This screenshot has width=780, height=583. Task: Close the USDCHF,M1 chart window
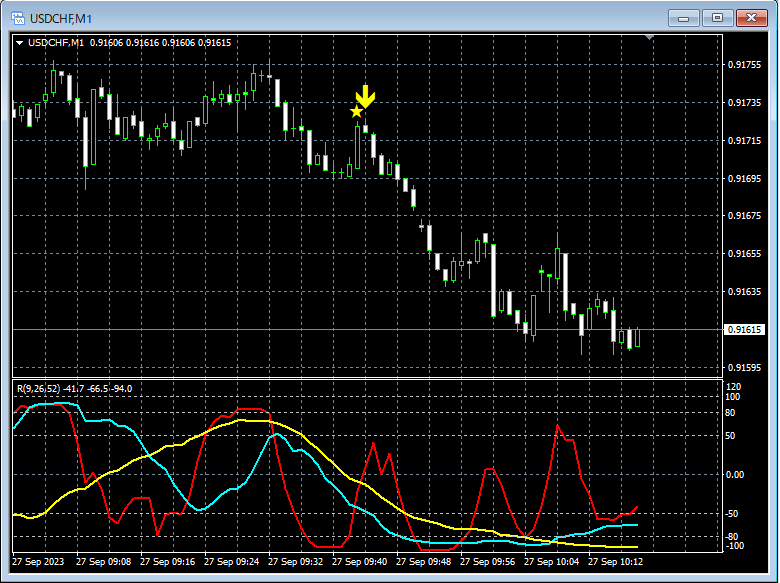(x=751, y=18)
